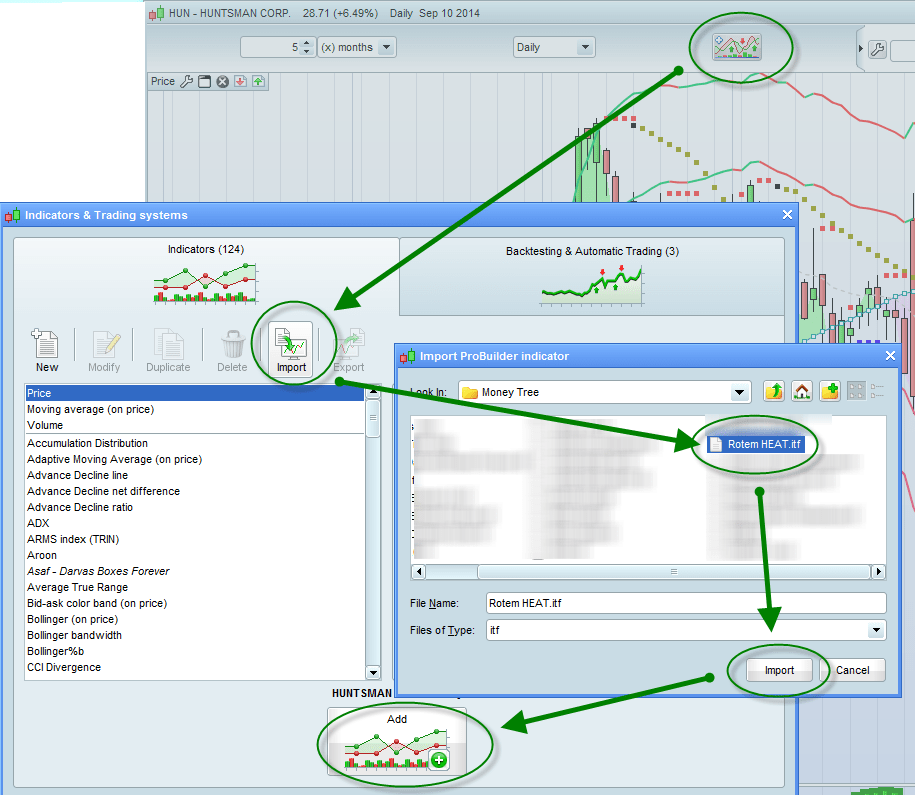915x795 pixels.
Task: Click the green up arrow in Price panel
Action: click(258, 82)
